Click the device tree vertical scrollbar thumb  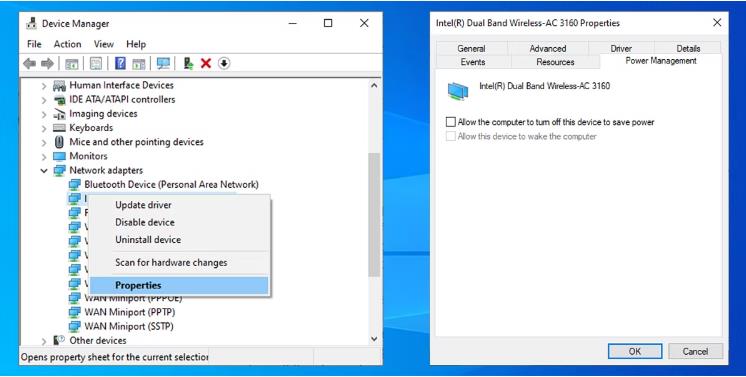[374, 215]
